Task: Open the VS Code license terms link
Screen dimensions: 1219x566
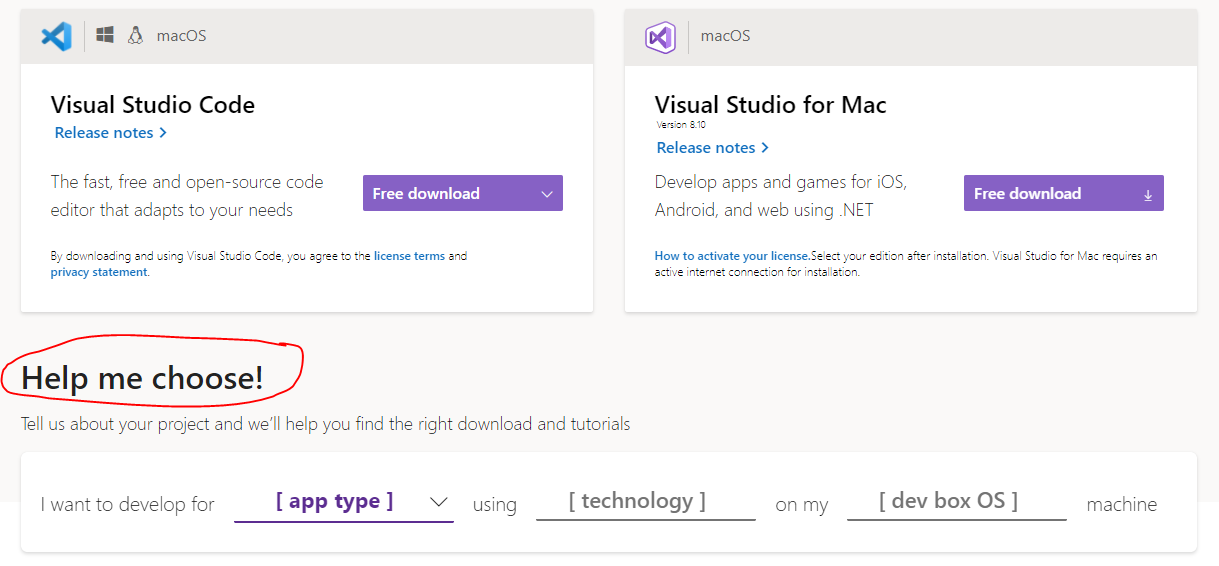Action: tap(409, 256)
